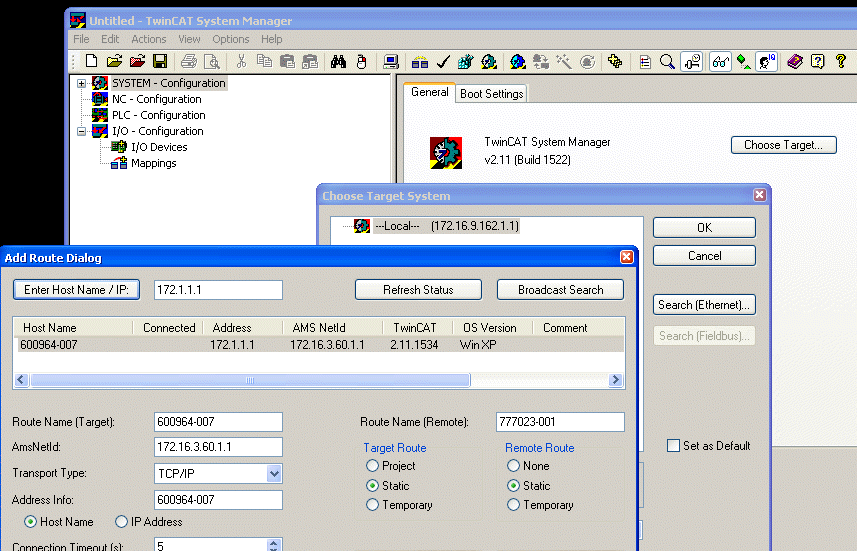Image resolution: width=857 pixels, height=551 pixels.
Task: Click the Restart TwinCAT Config Mode icon
Action: click(x=517, y=61)
